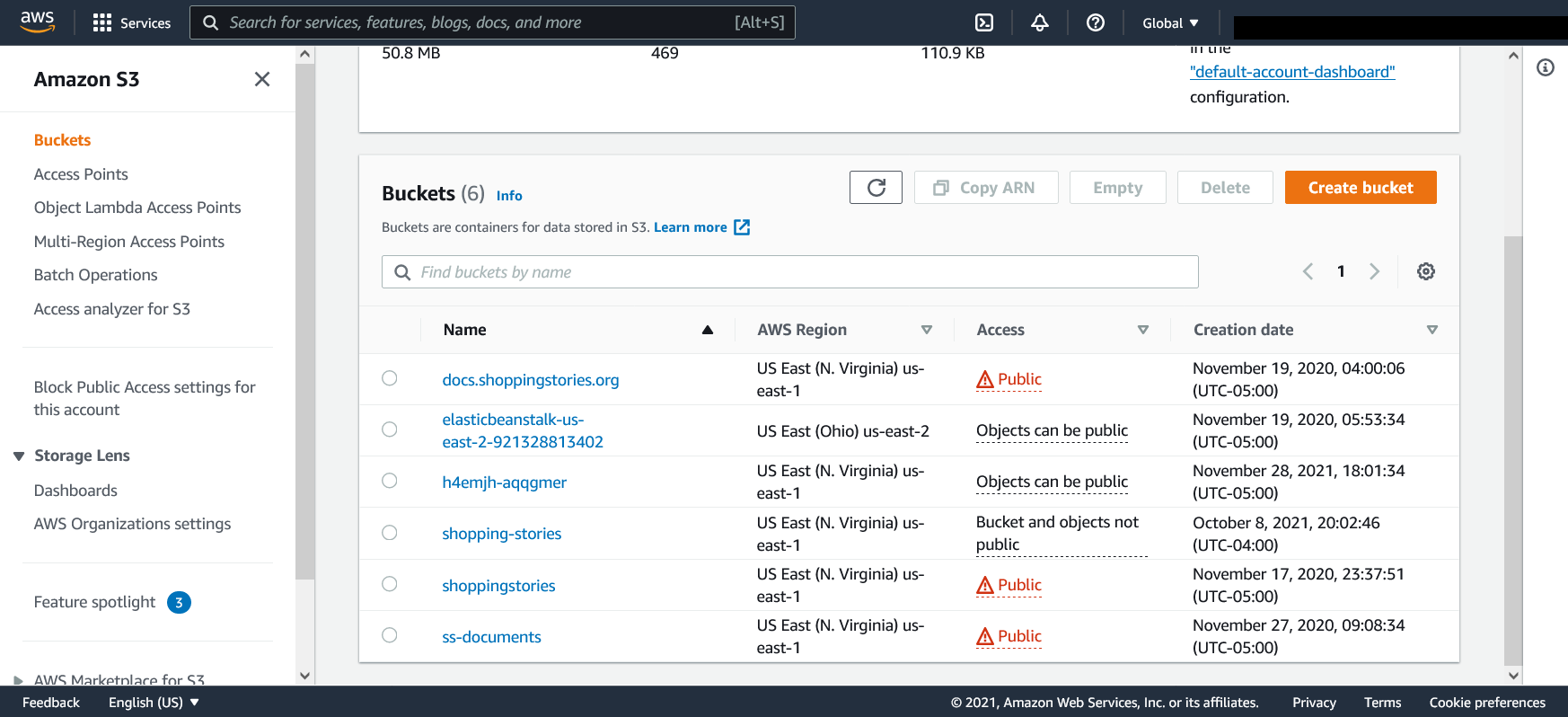This screenshot has height=717, width=1568.
Task: Click the Create bucket button
Action: 1361,187
